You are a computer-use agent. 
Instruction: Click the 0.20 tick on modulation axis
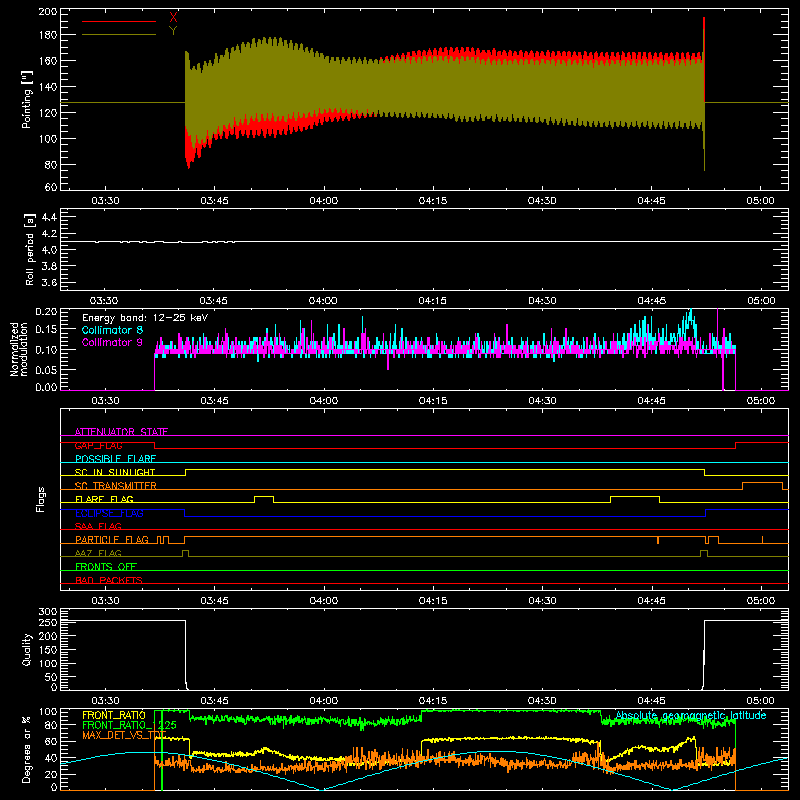(x=46, y=312)
